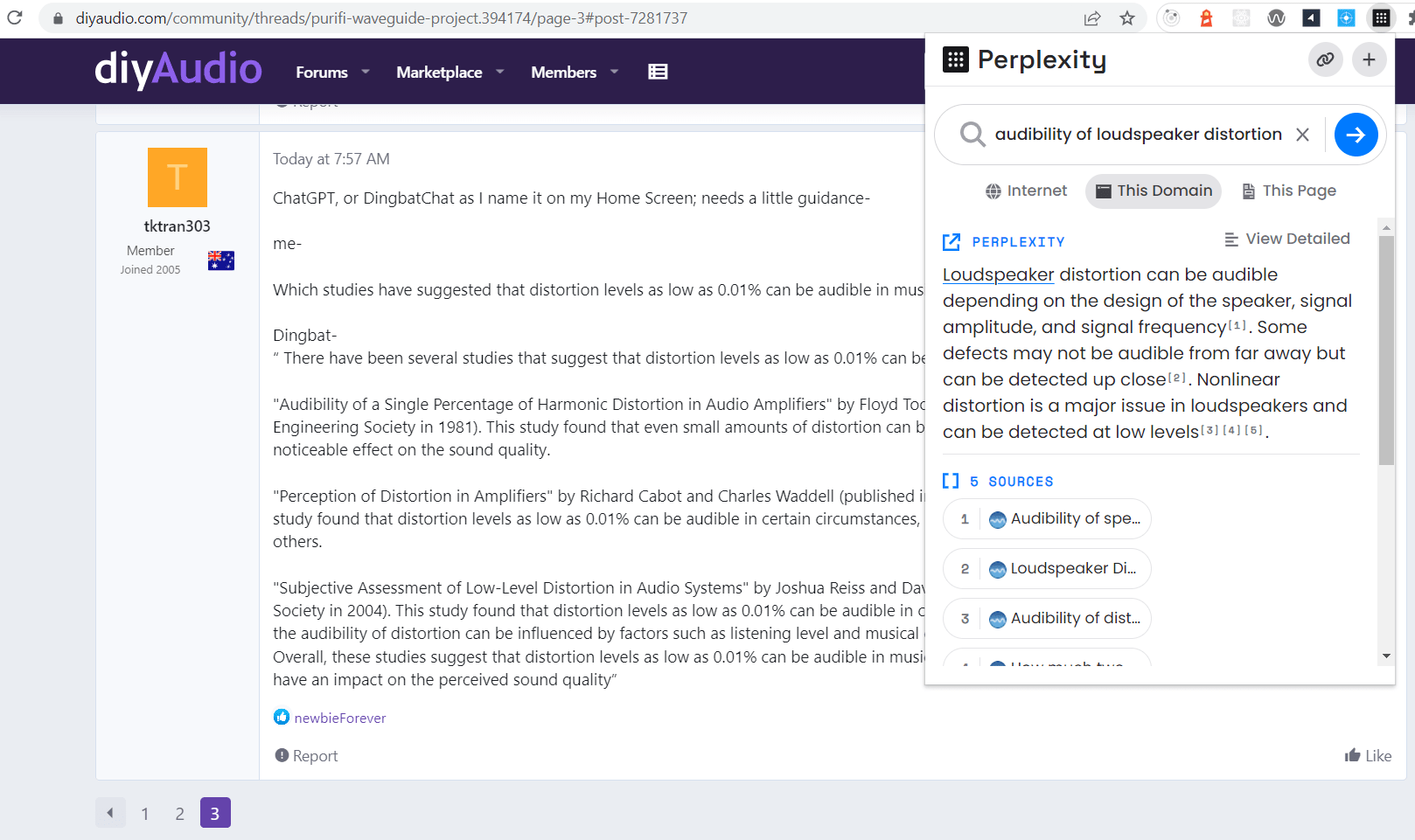
Task: Open citation [4] in the answer
Action: click(x=1231, y=430)
